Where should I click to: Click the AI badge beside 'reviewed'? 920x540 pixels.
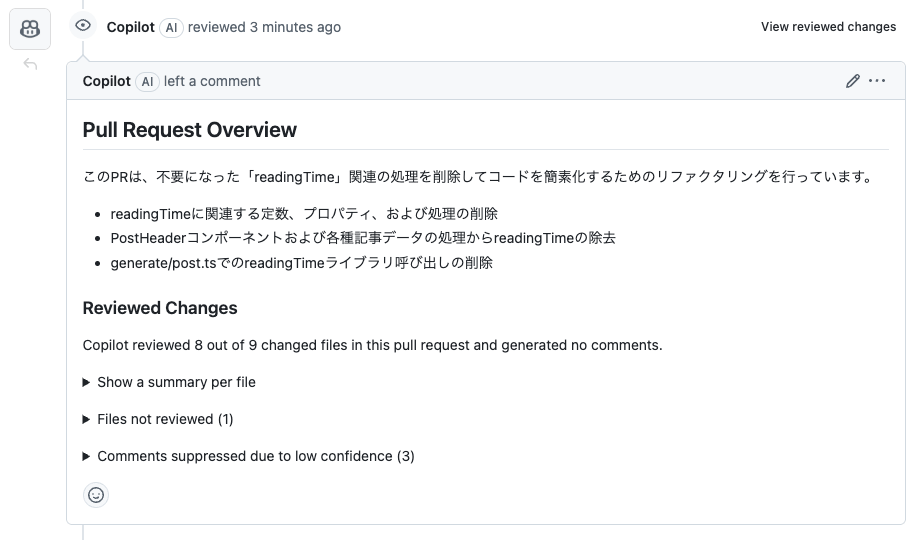click(x=171, y=28)
